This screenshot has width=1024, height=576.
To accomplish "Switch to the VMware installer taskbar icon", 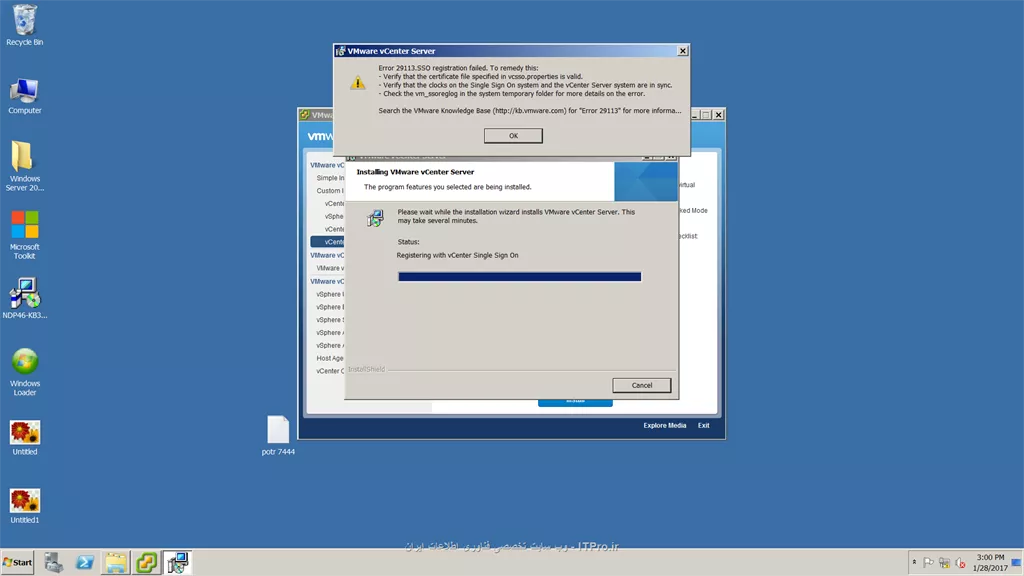I will click(x=146, y=562).
